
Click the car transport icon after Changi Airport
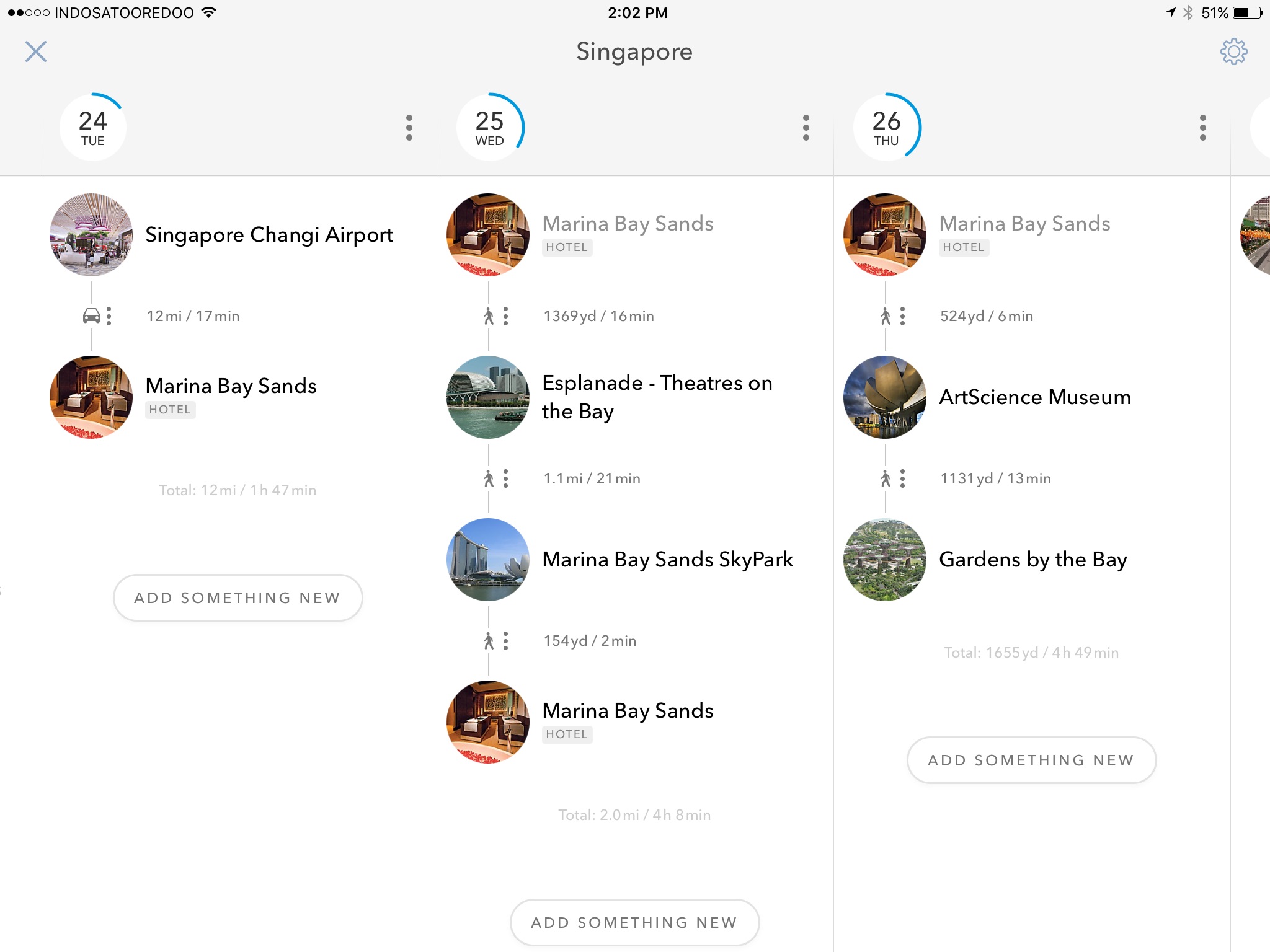point(92,316)
